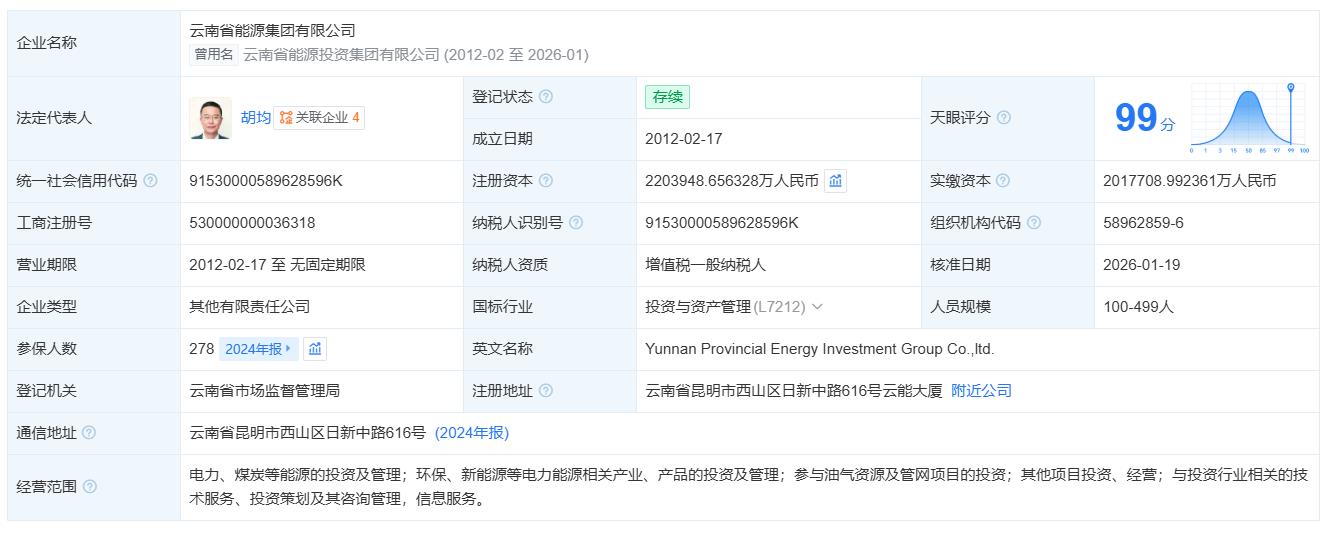Open legal representative 胡均 profile link

[255, 118]
